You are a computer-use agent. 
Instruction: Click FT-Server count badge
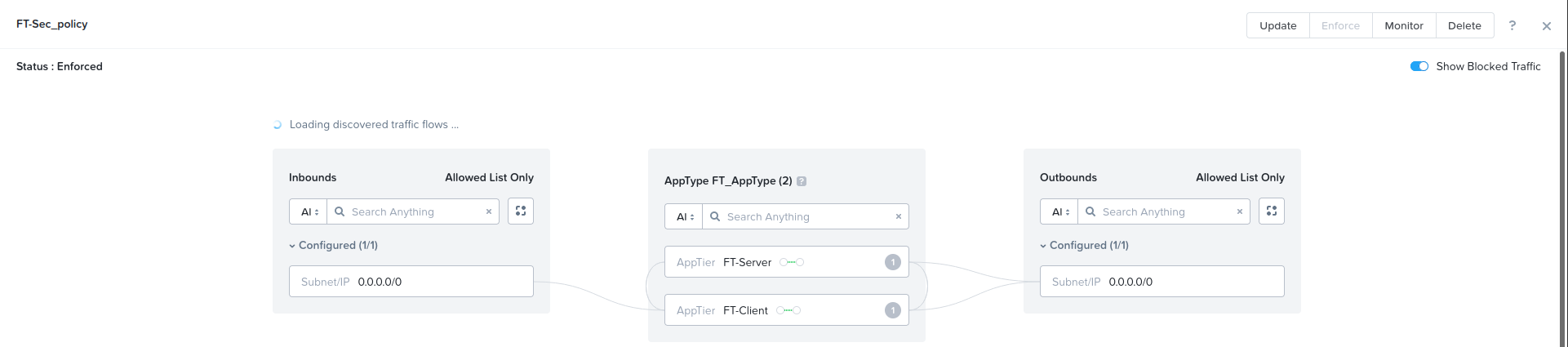893,262
